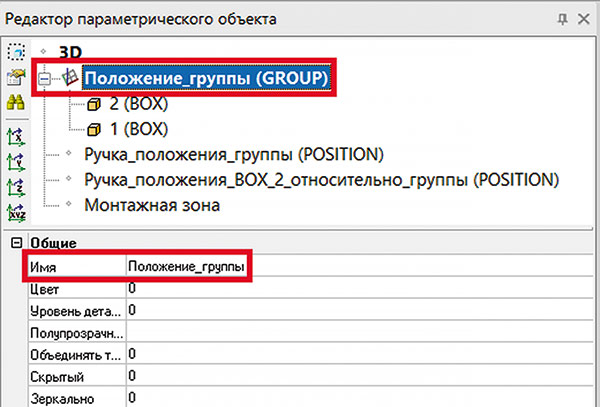Select the XYZ axes icon
Image resolution: width=600 pixels, height=407 pixels.
16,213
